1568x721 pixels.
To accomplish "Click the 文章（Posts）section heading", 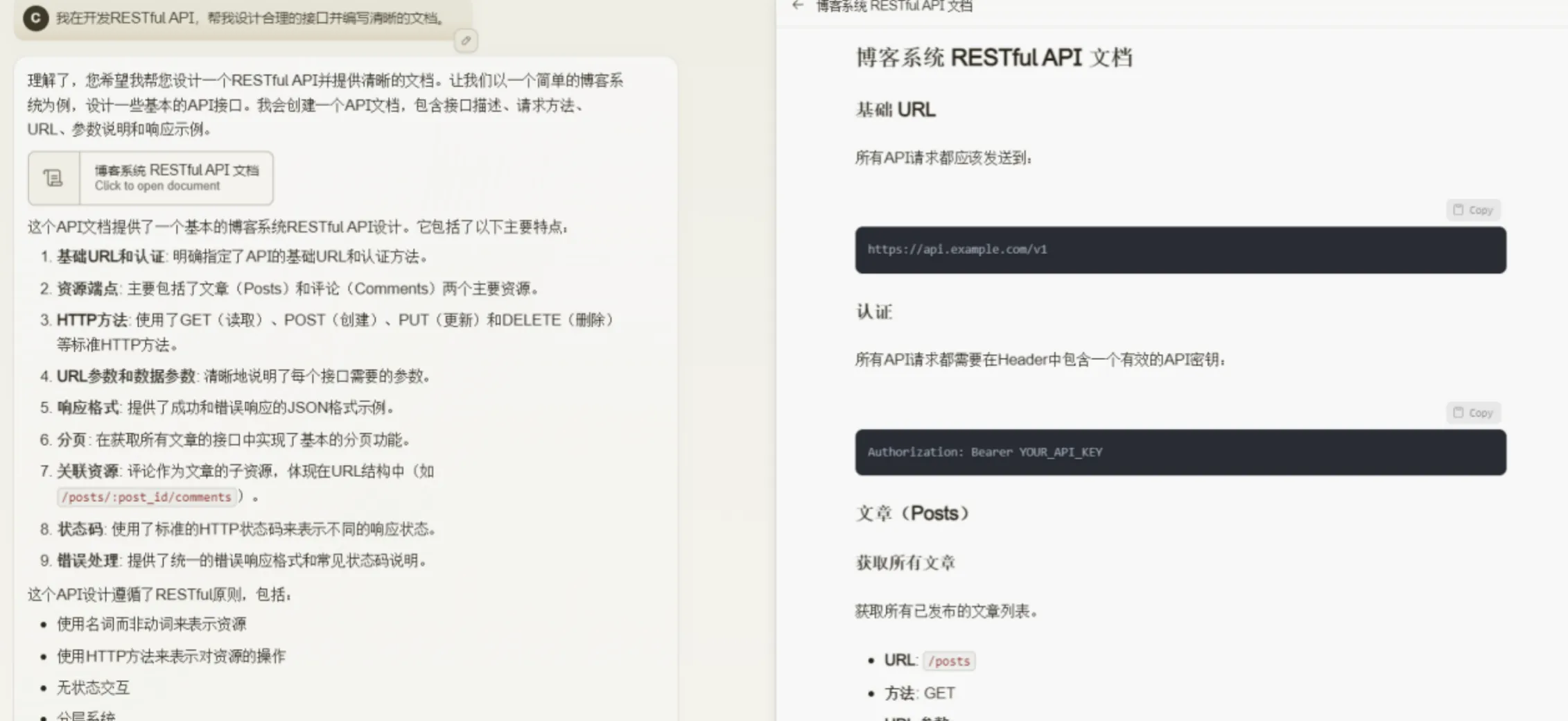I will coord(912,514).
